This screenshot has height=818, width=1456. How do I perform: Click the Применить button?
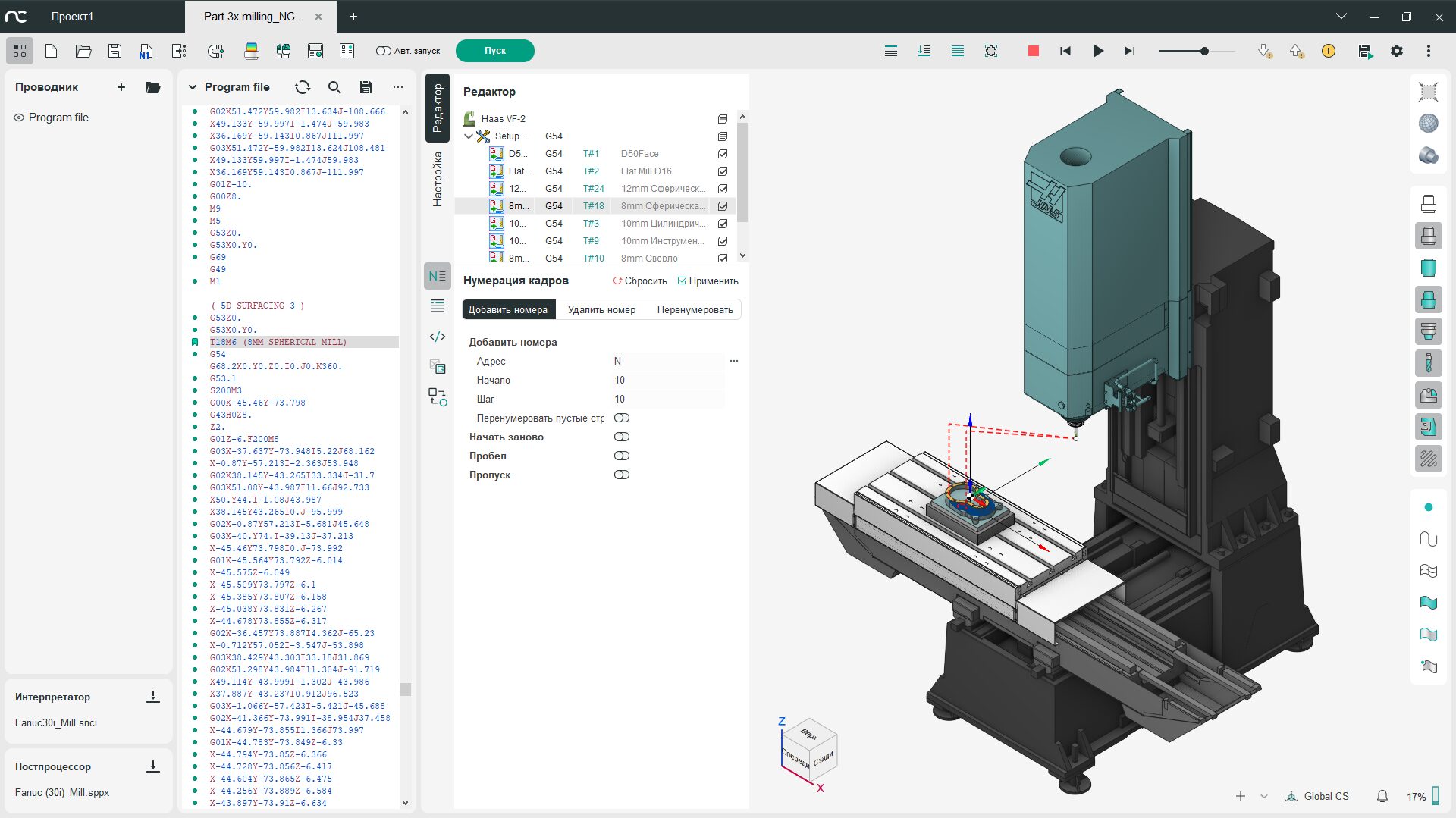point(708,281)
